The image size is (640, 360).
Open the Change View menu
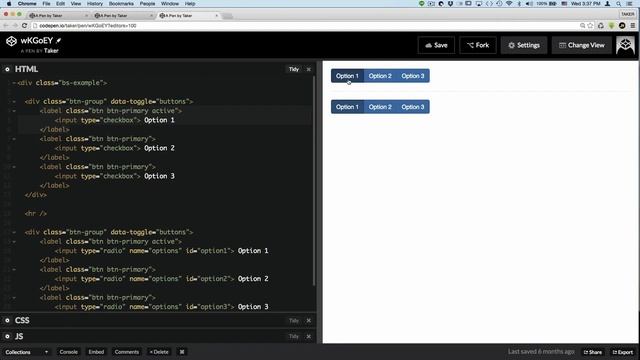582,45
